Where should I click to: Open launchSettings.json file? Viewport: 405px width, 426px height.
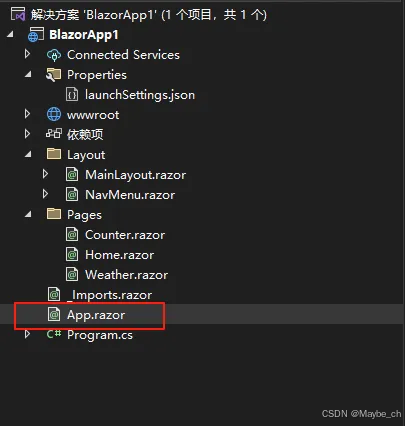click(140, 95)
